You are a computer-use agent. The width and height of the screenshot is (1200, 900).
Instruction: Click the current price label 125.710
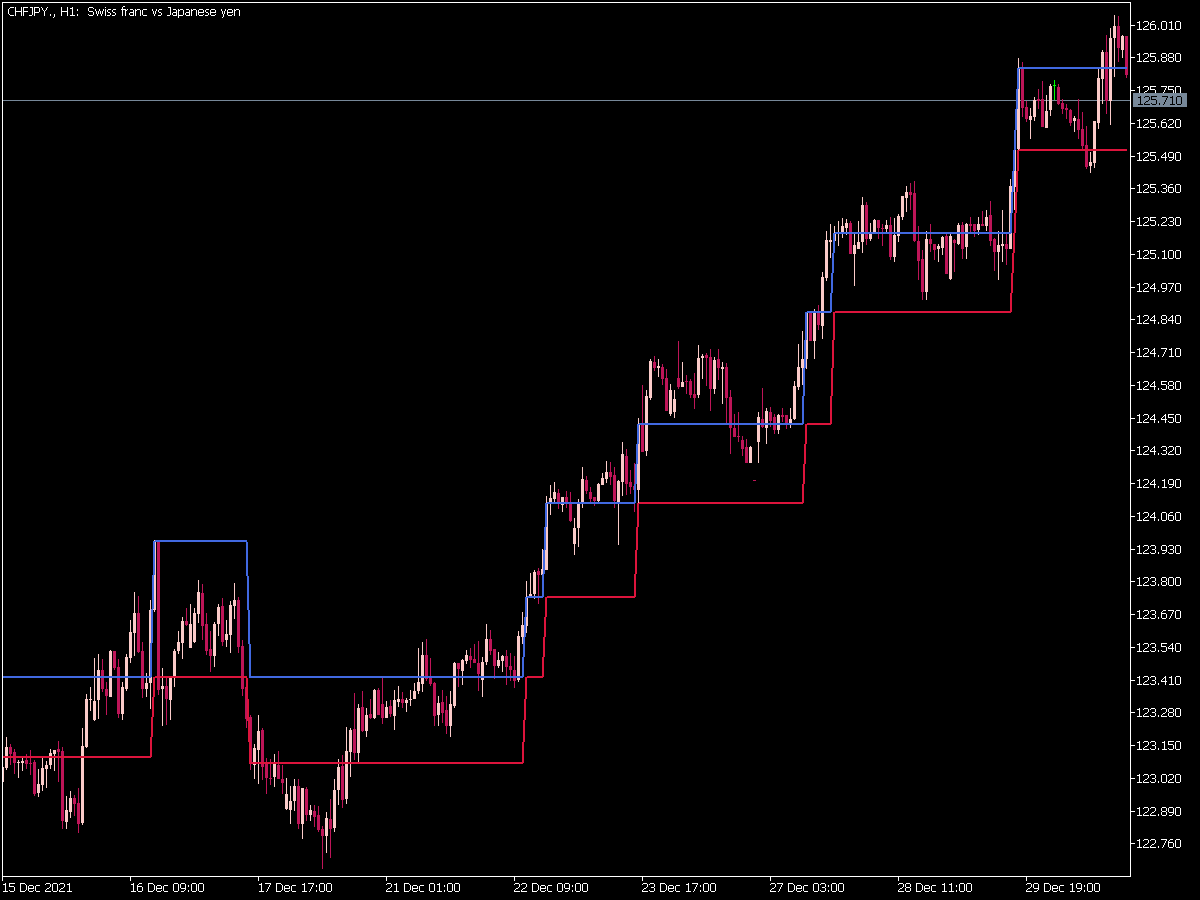coord(1160,100)
